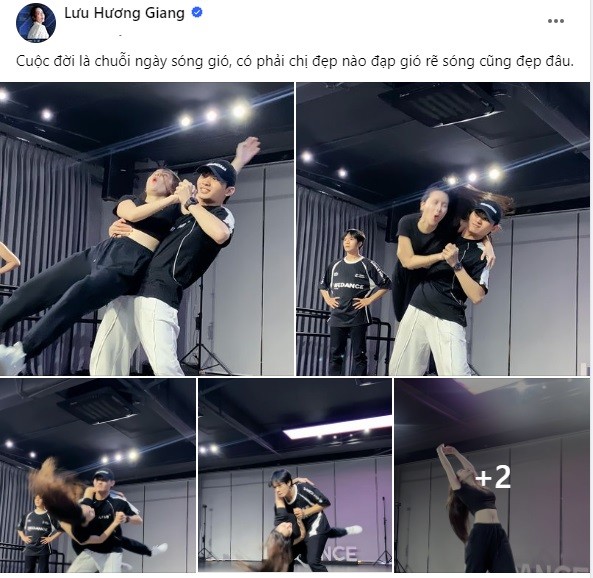Open the Lưu Hương Giang profile name link
The height and width of the screenshot is (578, 593).
pos(124,13)
